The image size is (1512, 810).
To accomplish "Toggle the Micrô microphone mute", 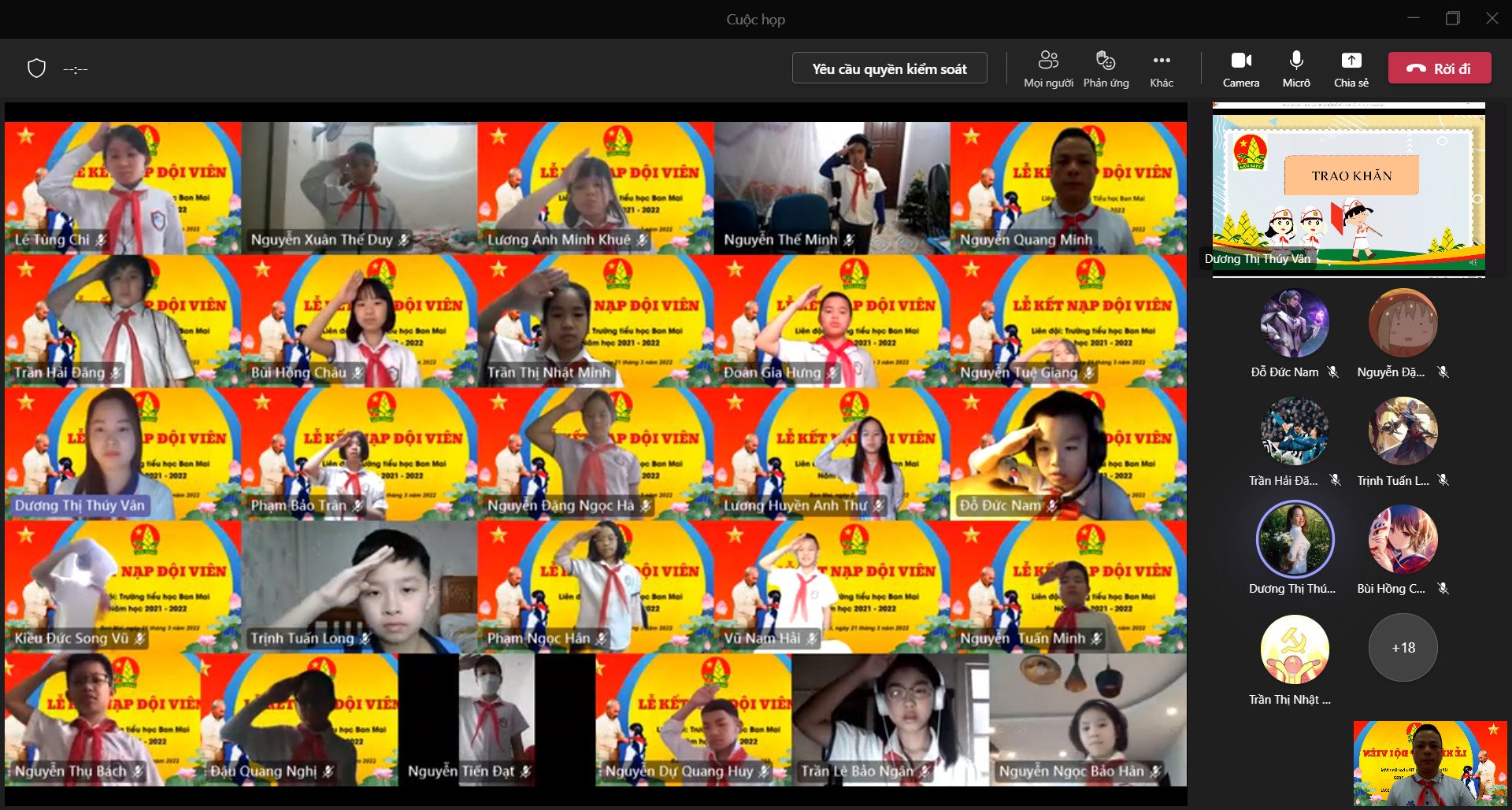I will (1296, 69).
